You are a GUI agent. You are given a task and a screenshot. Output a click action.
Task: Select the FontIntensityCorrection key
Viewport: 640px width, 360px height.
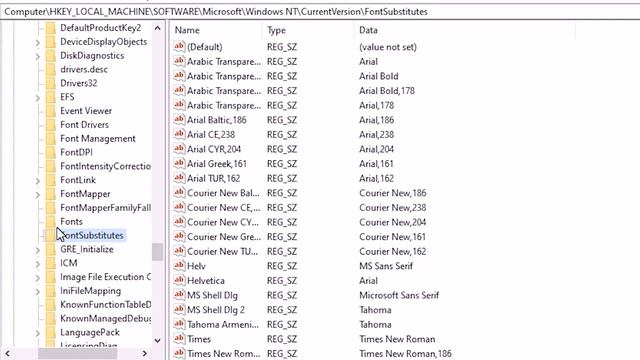click(x=105, y=166)
